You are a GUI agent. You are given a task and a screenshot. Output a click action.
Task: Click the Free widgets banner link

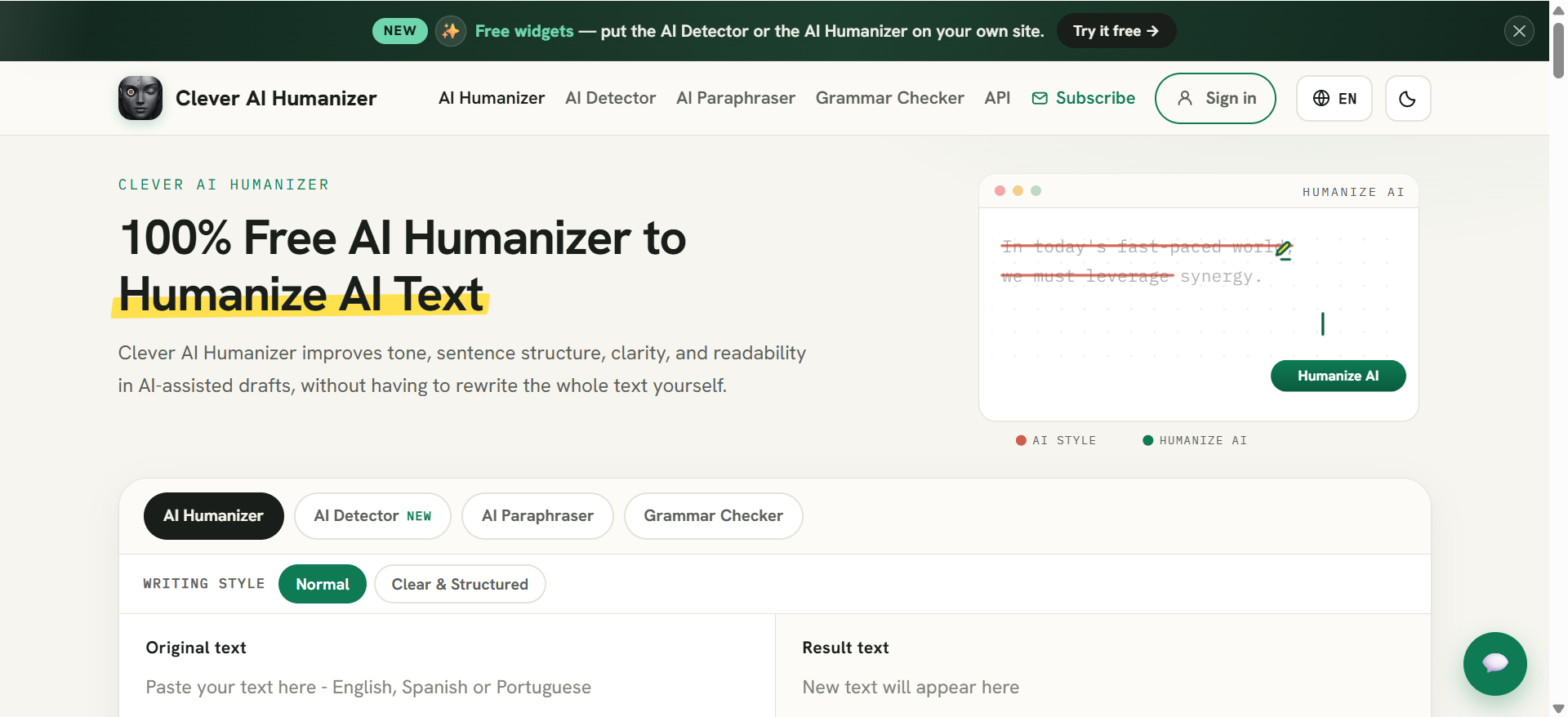524,31
